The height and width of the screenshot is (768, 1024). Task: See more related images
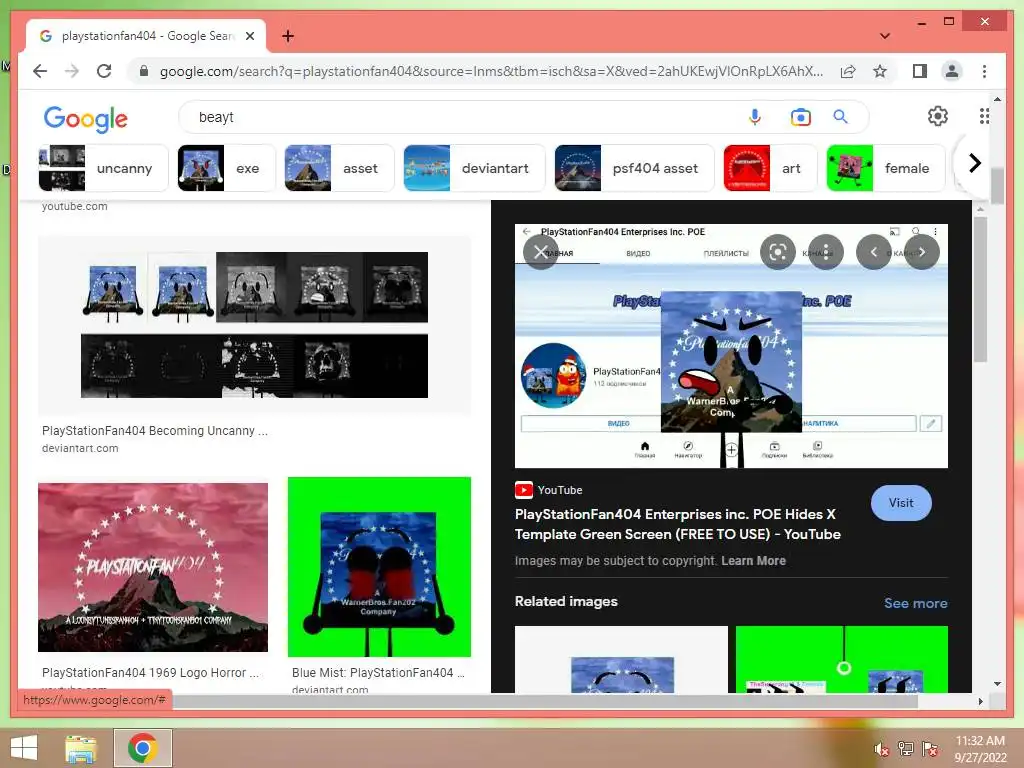[x=916, y=603]
